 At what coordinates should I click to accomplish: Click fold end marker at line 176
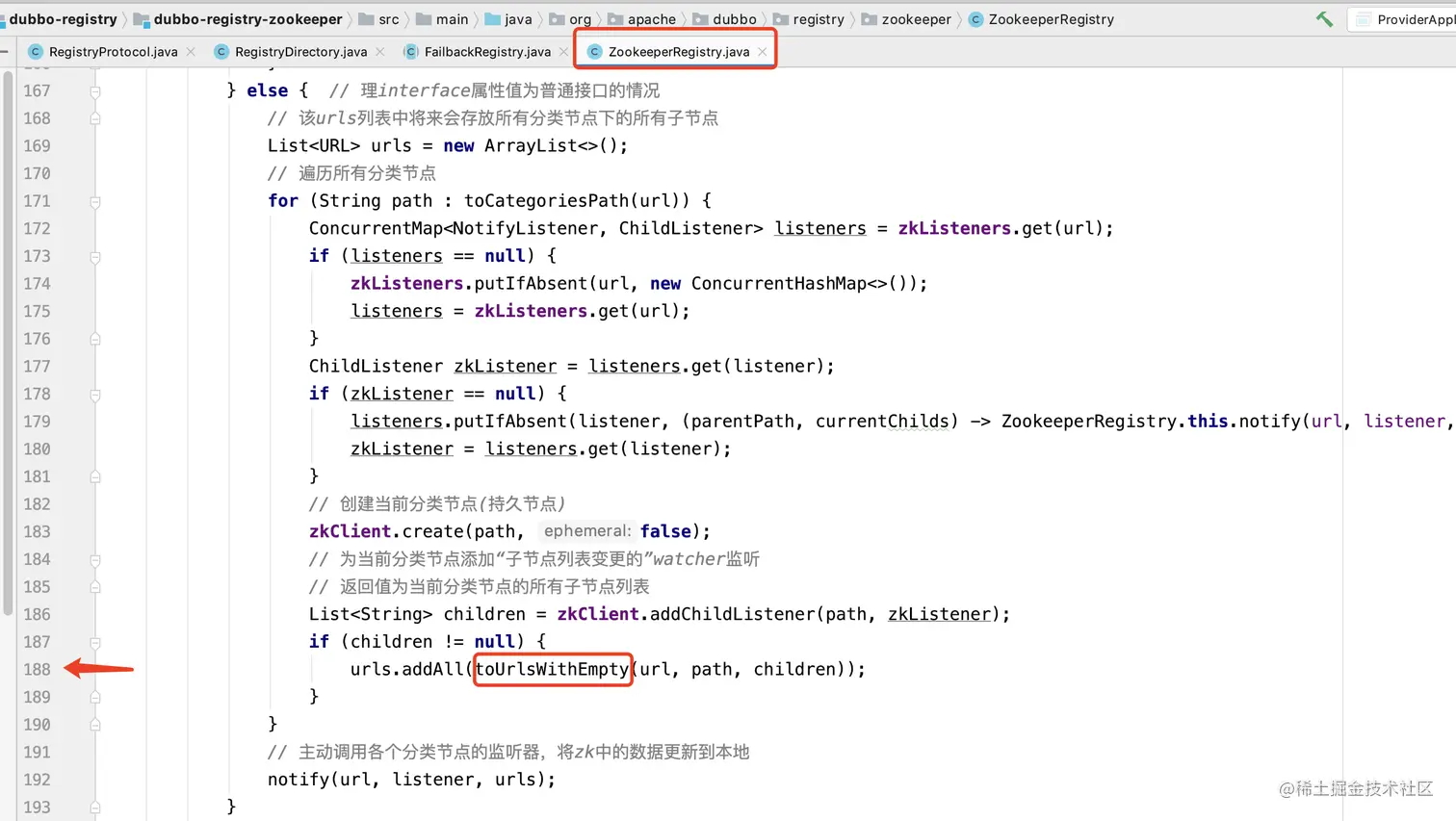(x=95, y=339)
